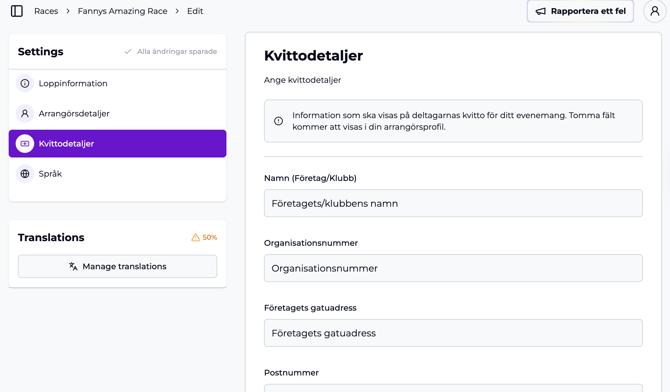Go to the Fannys Amazing Race breadcrumb
The height and width of the screenshot is (392, 670).
coord(122,11)
